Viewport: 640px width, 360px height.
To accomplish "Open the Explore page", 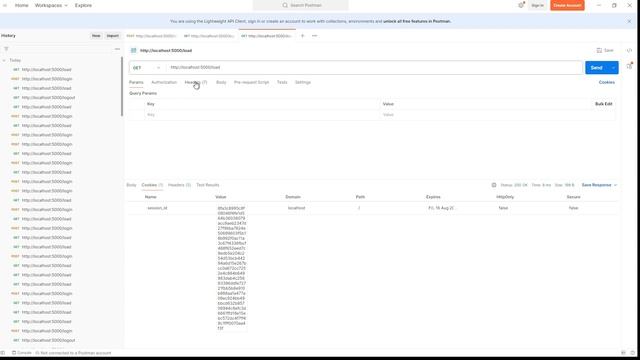I will 83,5.
